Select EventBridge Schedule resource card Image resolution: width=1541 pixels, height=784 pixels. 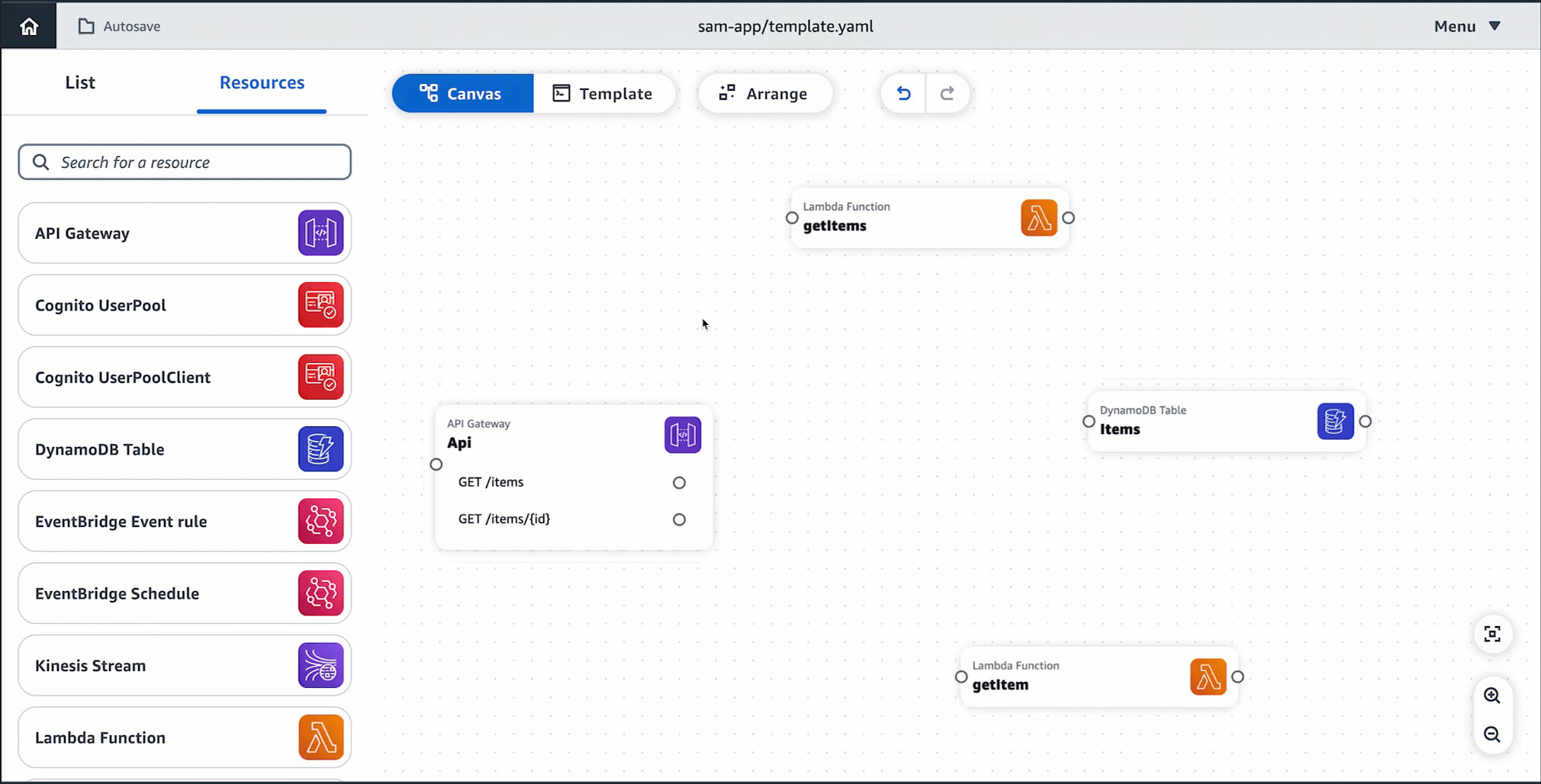pyautogui.click(x=185, y=594)
